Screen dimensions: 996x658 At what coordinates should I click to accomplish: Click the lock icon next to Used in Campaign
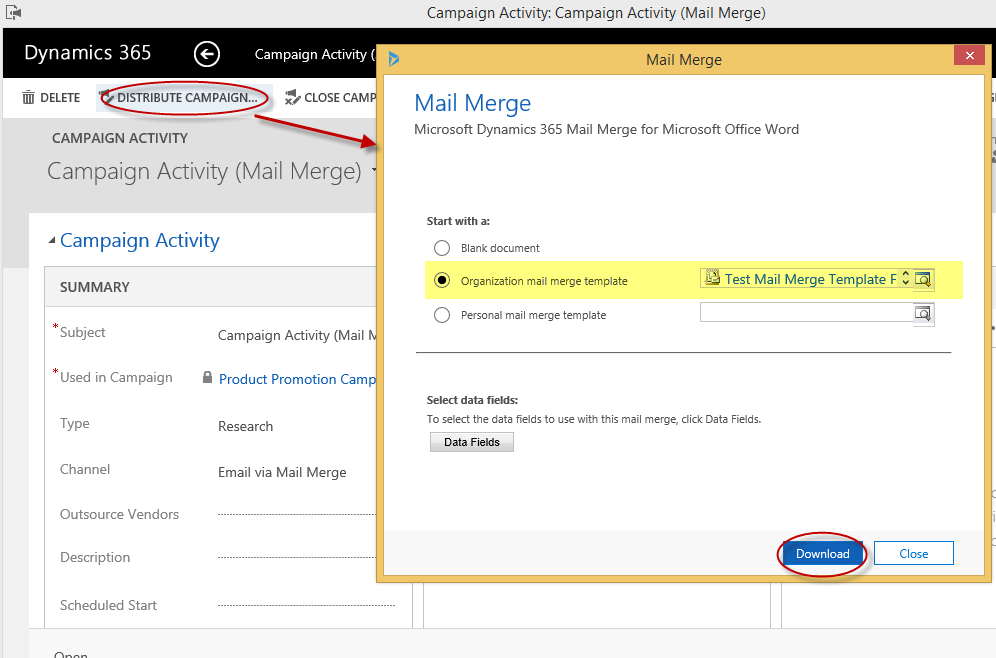(206, 379)
